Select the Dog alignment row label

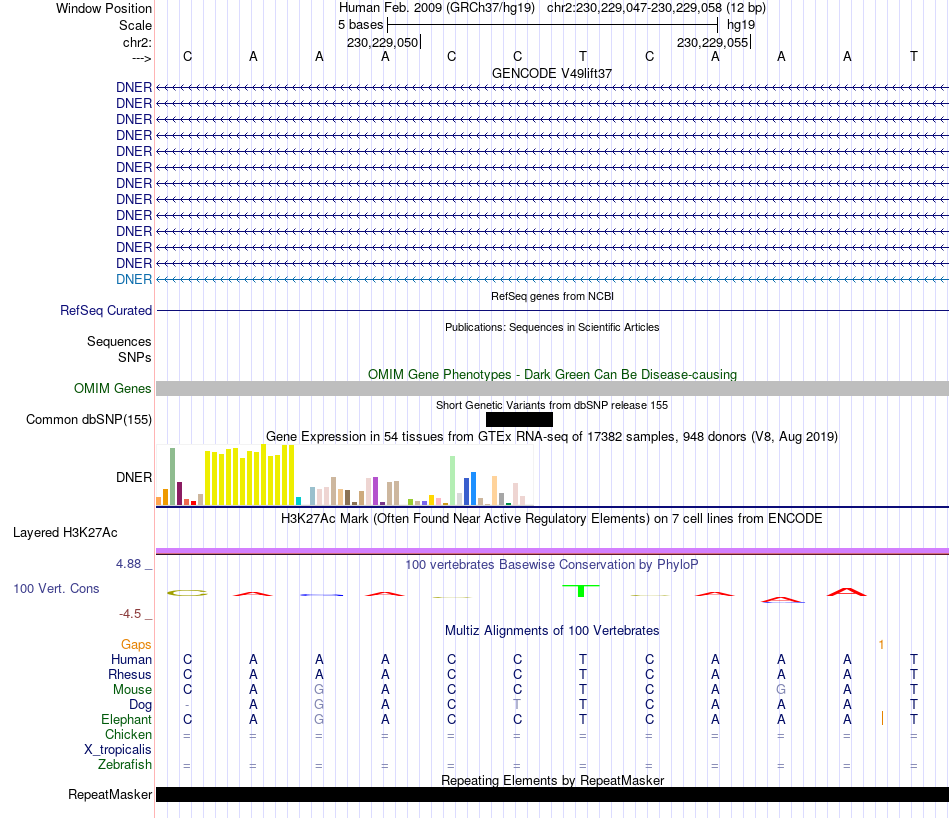pos(140,705)
